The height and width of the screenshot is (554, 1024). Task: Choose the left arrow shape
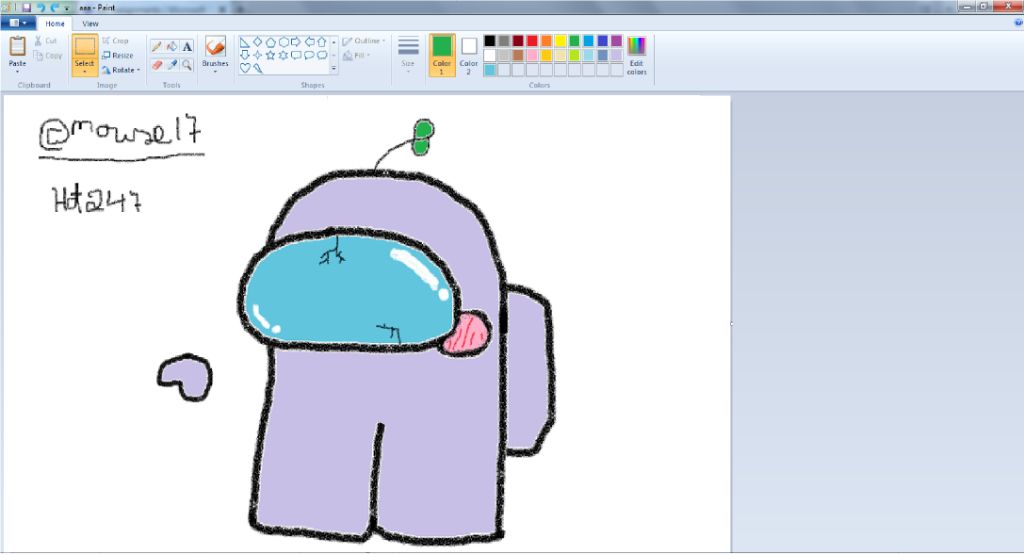pos(310,42)
